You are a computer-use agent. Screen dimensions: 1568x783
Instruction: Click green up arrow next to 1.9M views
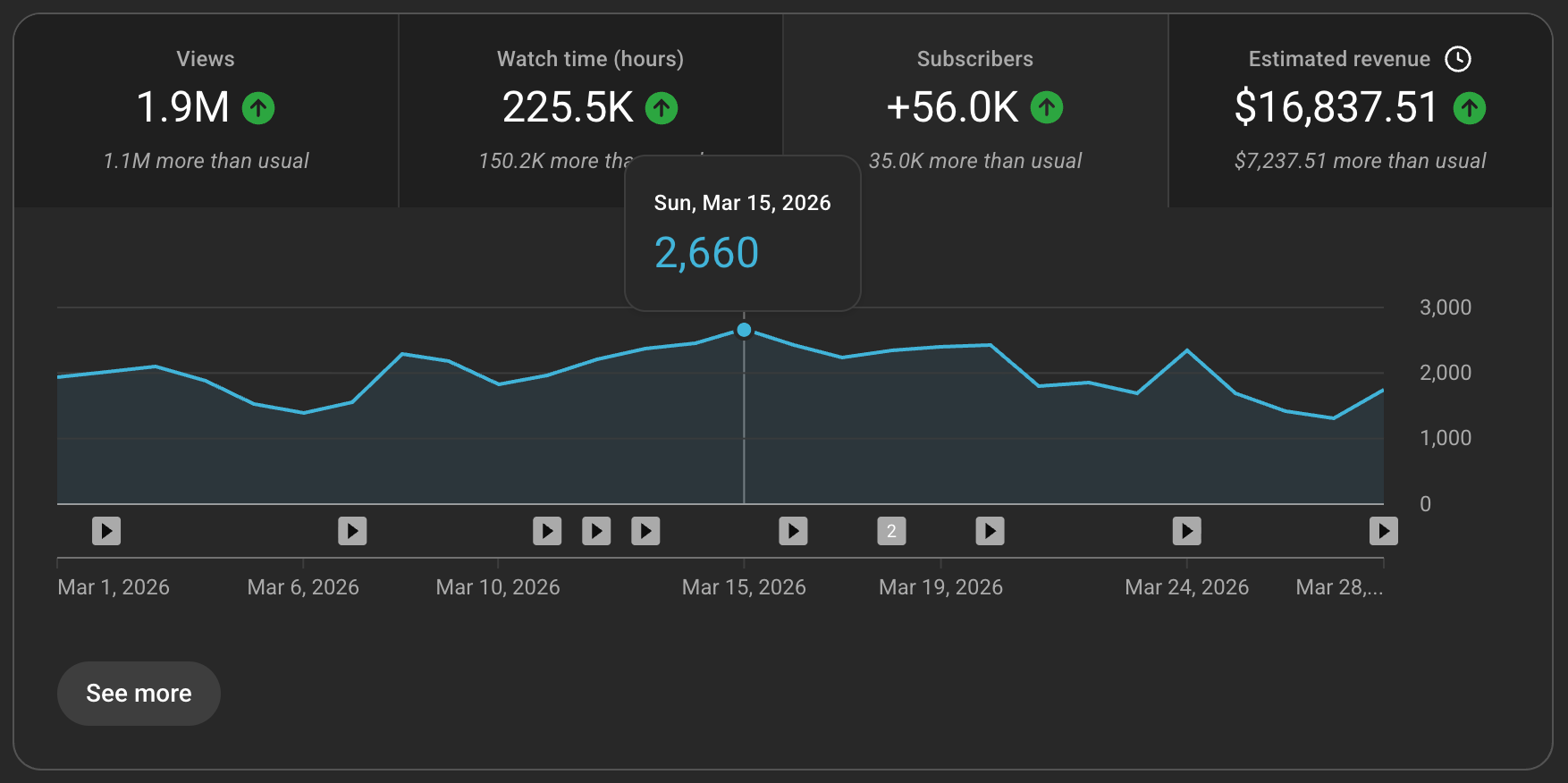(x=258, y=108)
